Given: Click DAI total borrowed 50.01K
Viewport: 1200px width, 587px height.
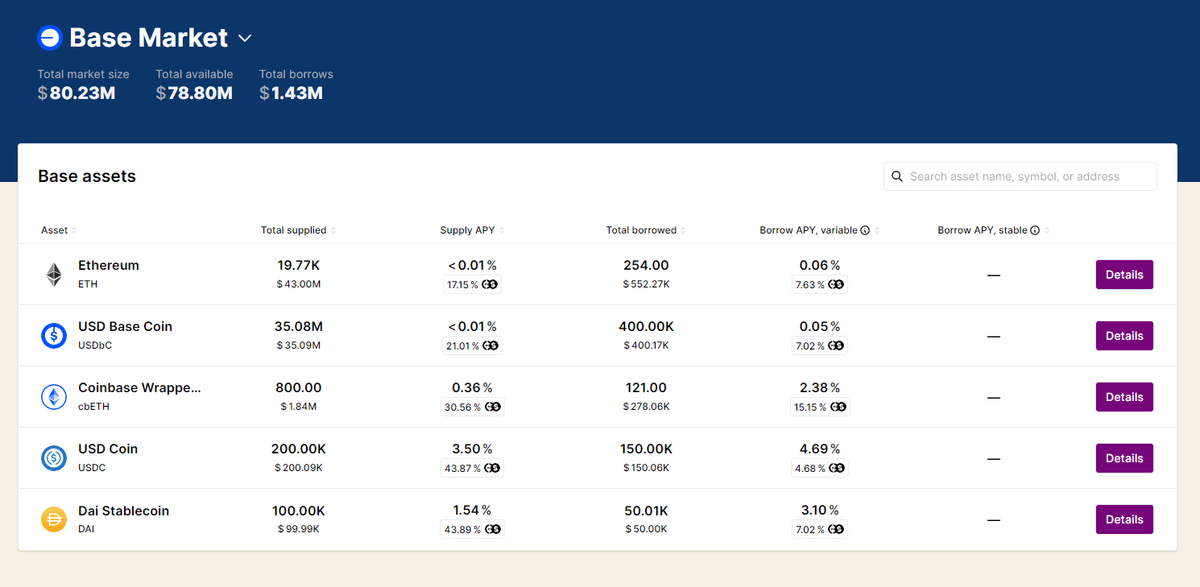Looking at the screenshot, I should [646, 511].
